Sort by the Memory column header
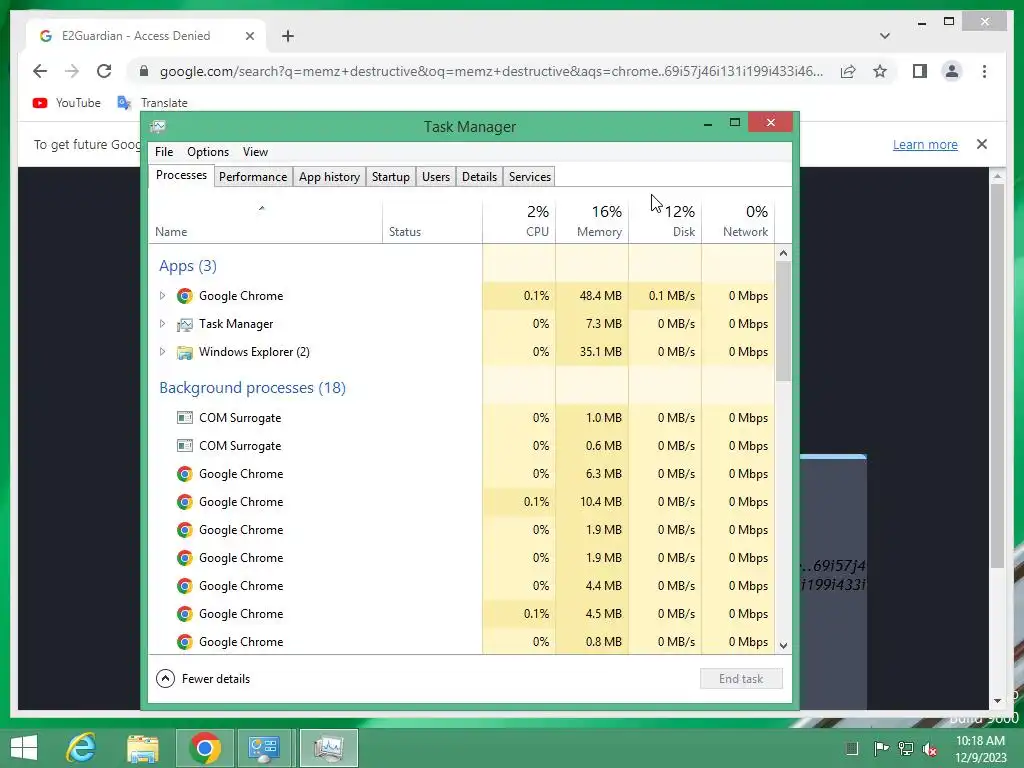This screenshot has width=1024, height=768. (x=592, y=222)
